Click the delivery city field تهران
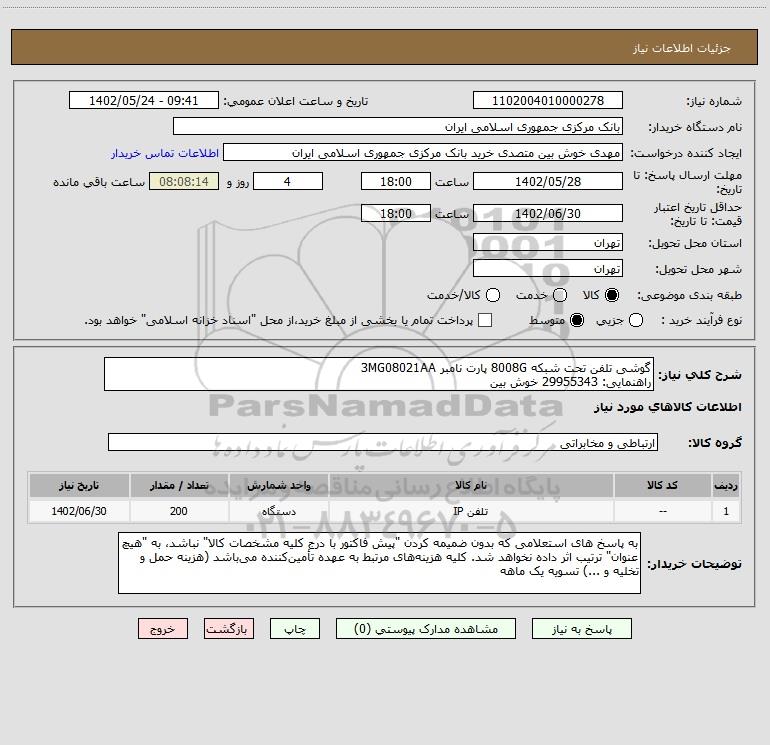 point(548,269)
